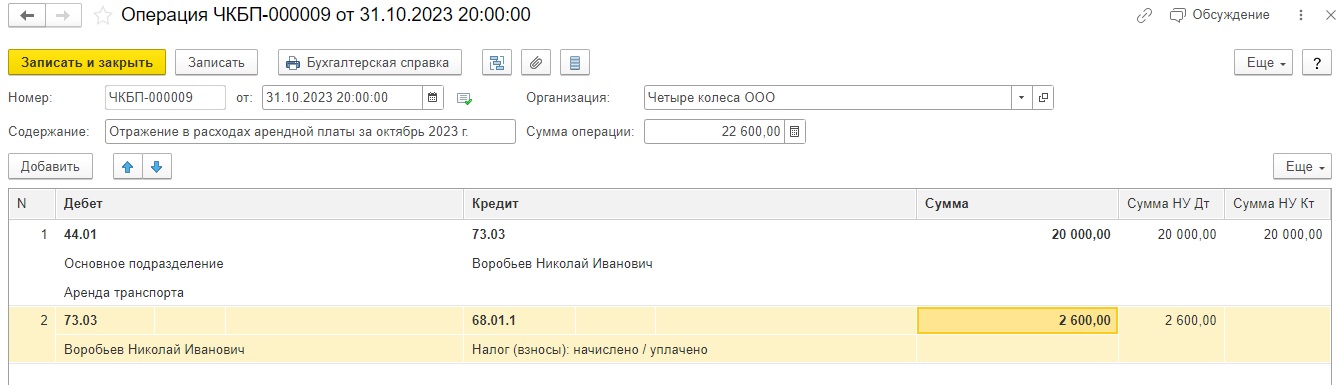Attach a file with the paperclip icon
Screen dimensions: 1343x385
click(535, 62)
